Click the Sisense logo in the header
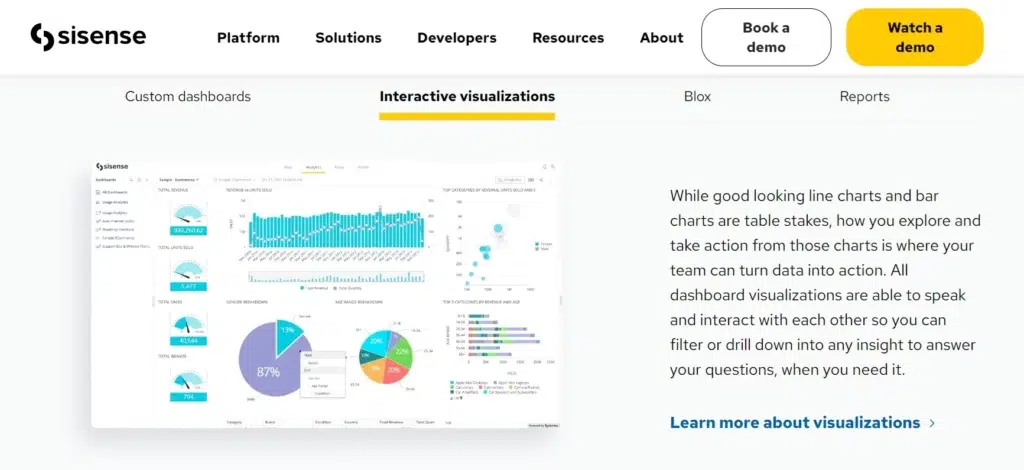 [88, 37]
